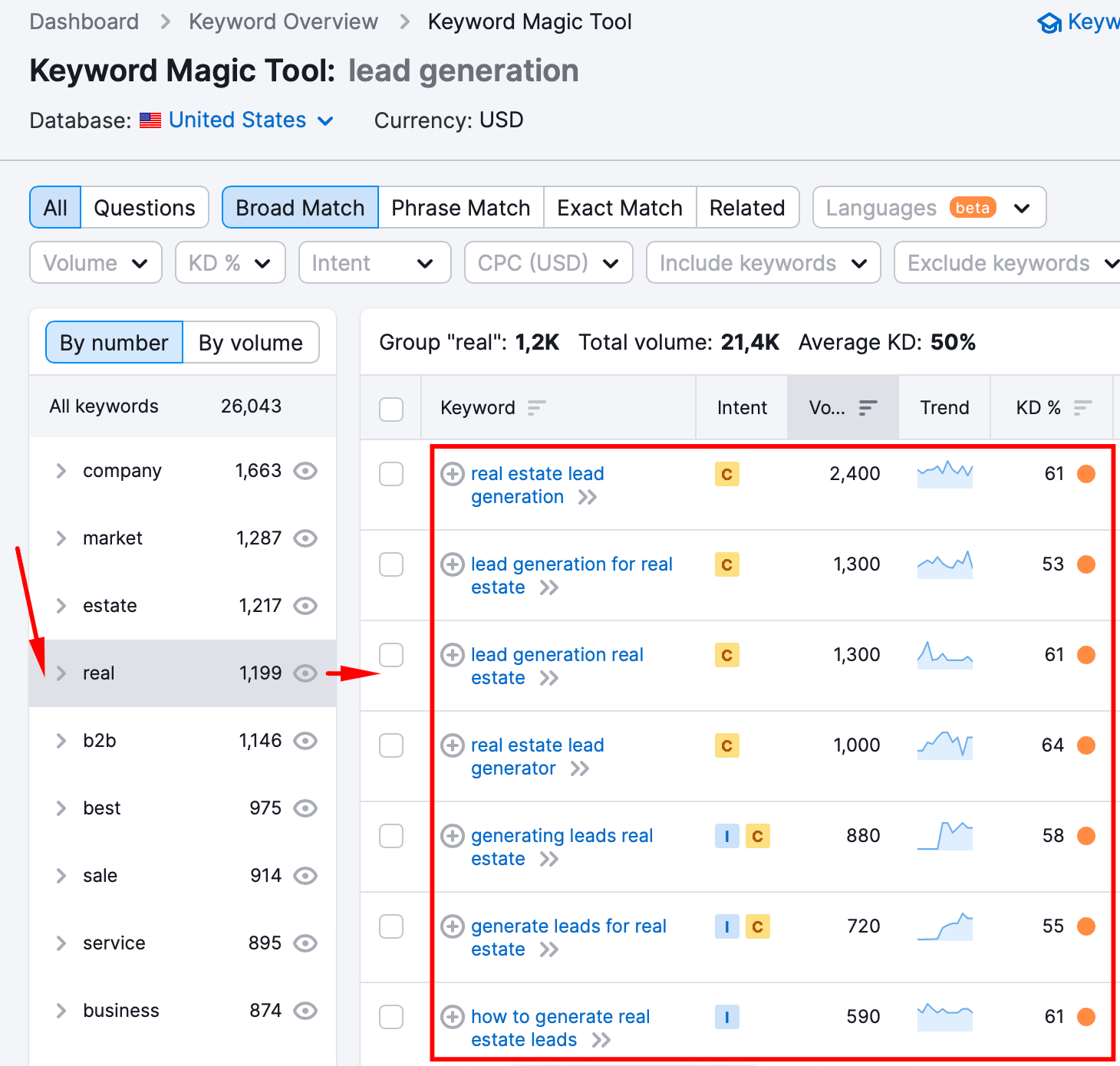Viewport: 1120px width, 1066px height.
Task: Toggle visibility eye for 'b2b' group
Action: 305,741
